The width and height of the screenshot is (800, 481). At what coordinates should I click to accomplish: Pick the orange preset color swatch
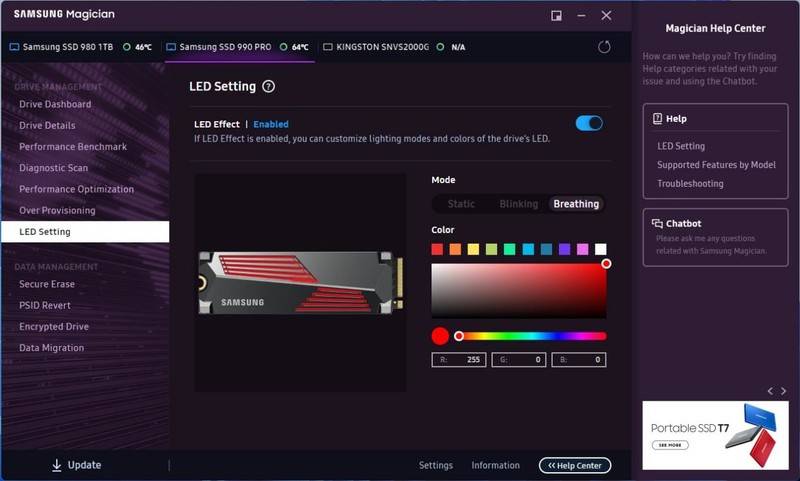coord(455,249)
